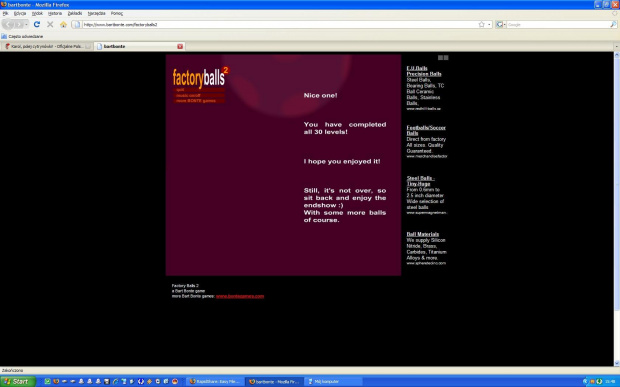Click the more BONTE games button
620x387 pixels.
(200, 101)
